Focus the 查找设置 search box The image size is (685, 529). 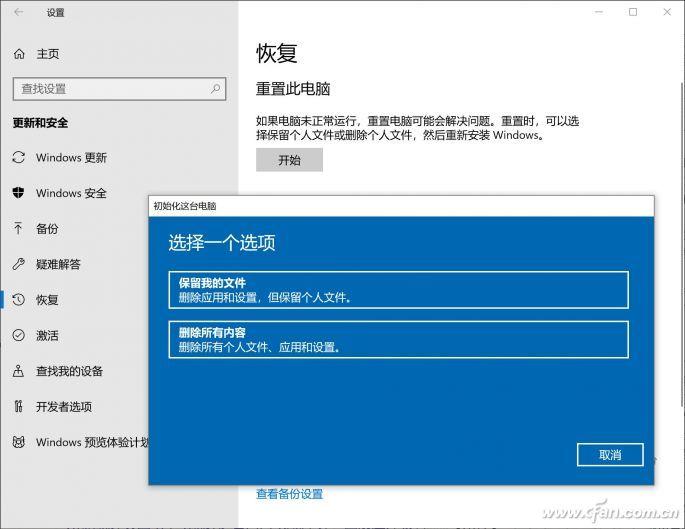(119, 89)
